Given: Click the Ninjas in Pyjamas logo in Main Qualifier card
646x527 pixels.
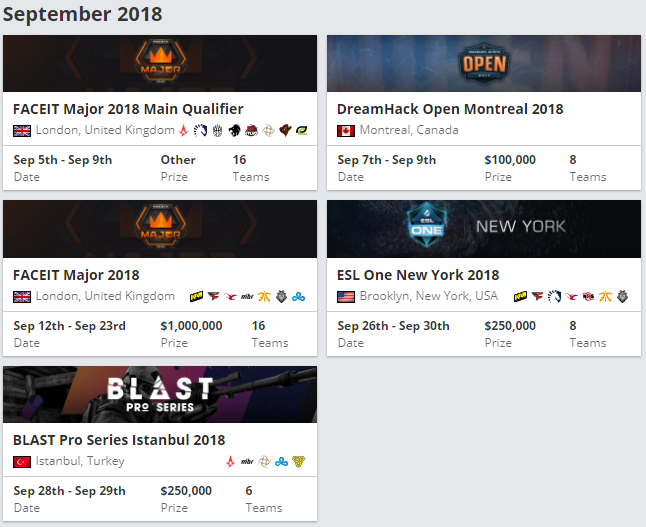Looking at the screenshot, I should tap(268, 131).
